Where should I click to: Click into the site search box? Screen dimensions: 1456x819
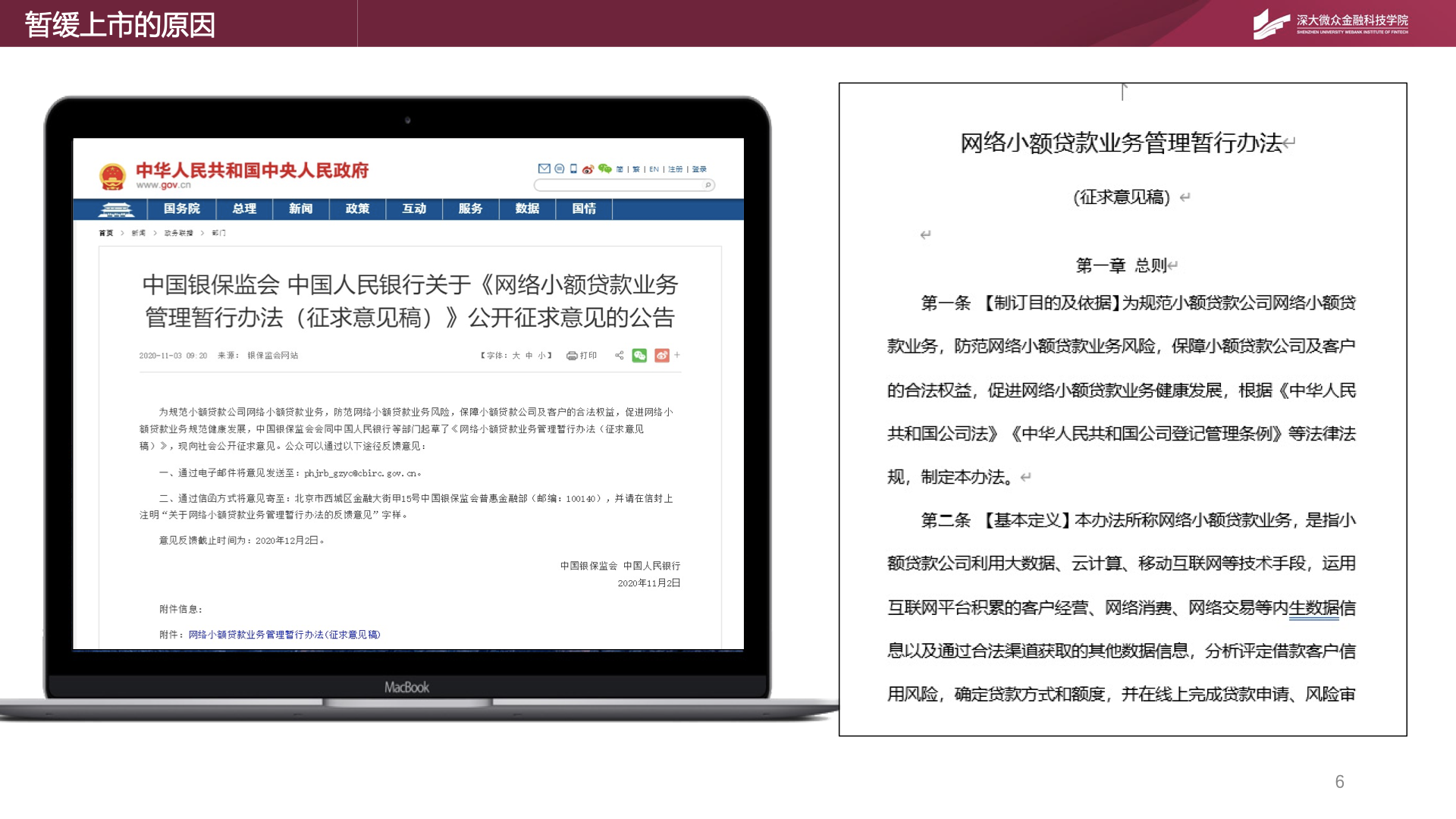click(x=618, y=185)
